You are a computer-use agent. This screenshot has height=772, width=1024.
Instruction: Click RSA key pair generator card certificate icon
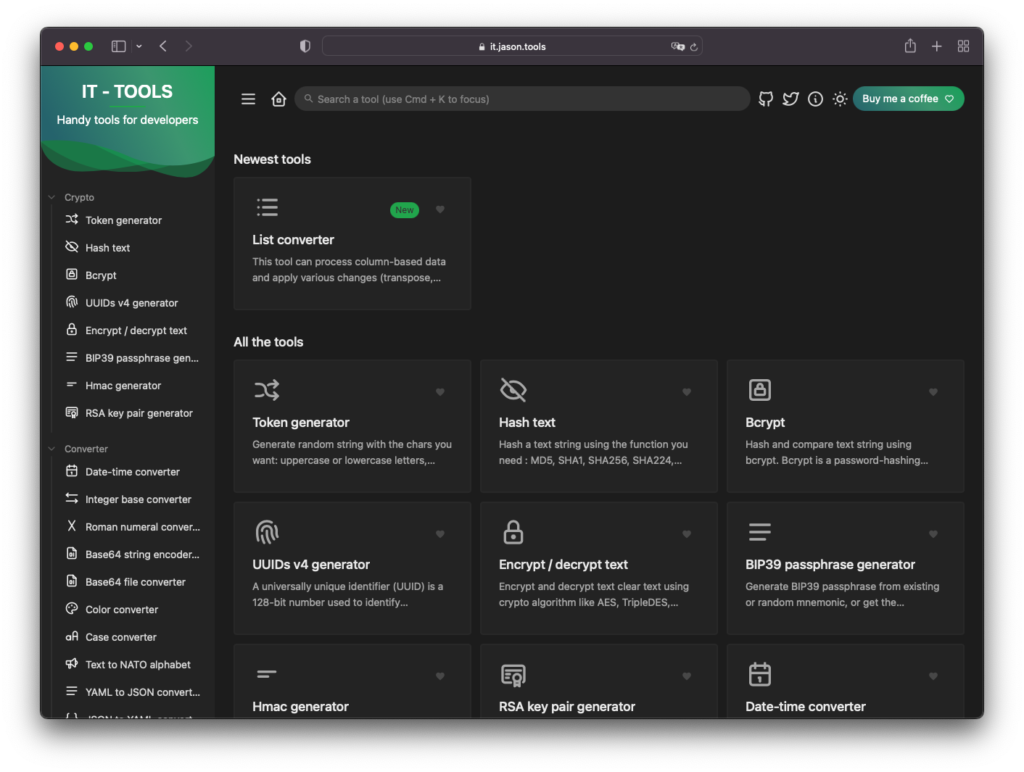tap(513, 675)
